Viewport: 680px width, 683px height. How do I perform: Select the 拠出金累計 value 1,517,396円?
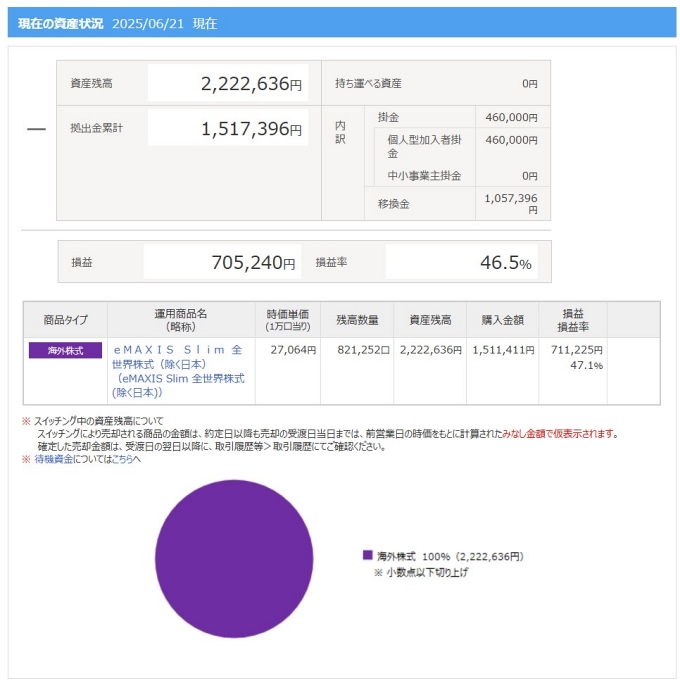pyautogui.click(x=251, y=128)
